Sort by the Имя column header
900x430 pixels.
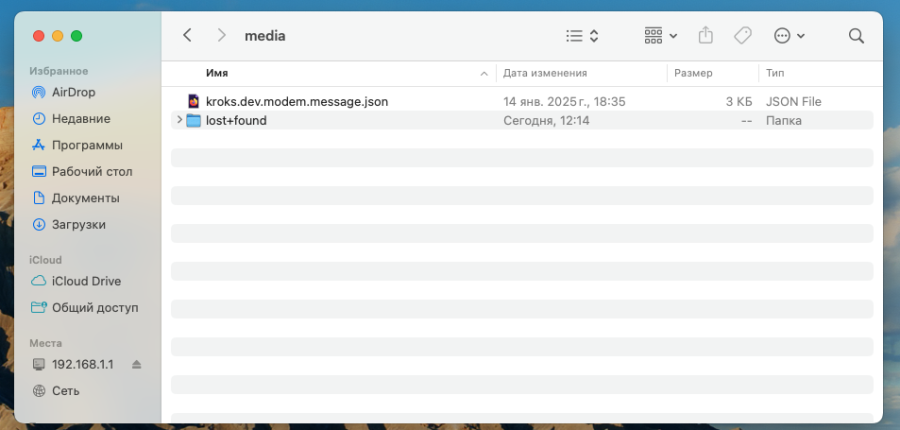217,73
